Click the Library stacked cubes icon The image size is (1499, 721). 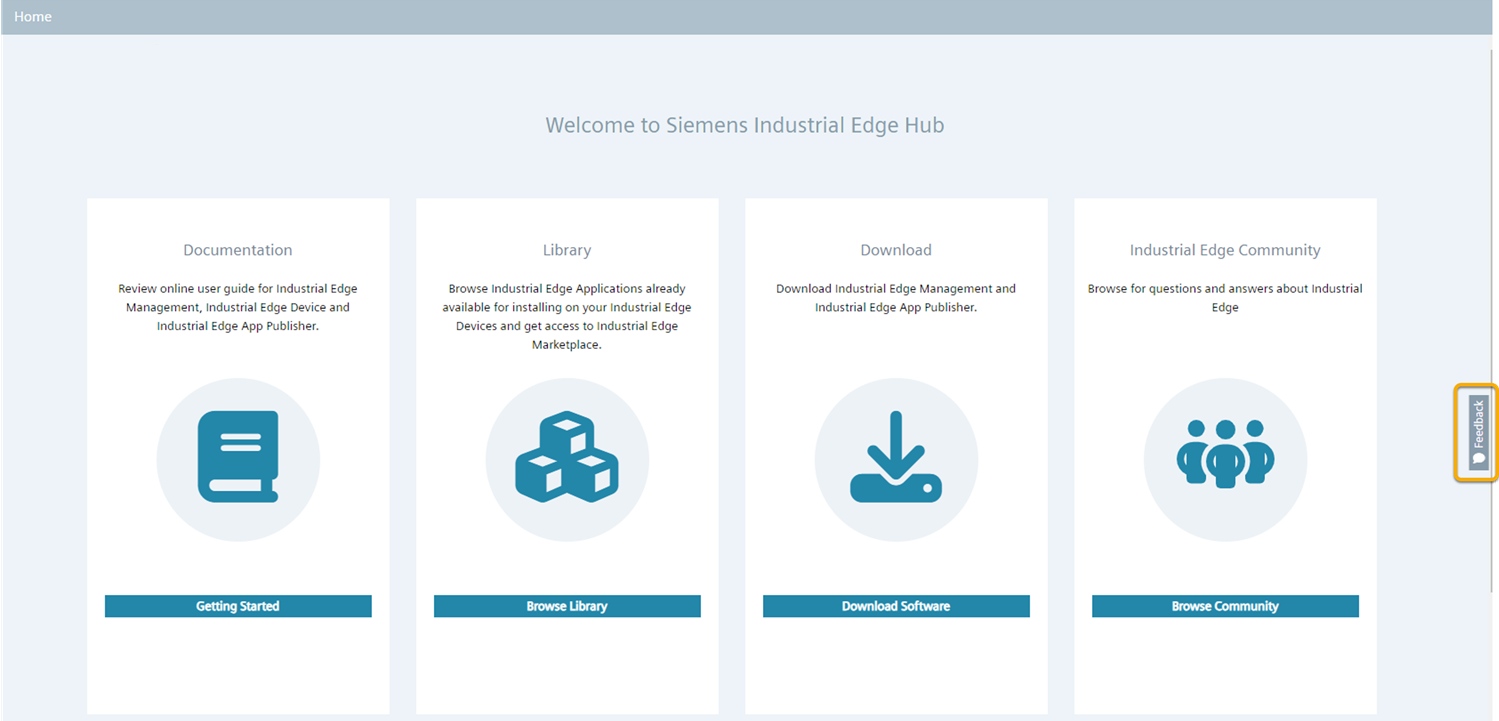566,459
